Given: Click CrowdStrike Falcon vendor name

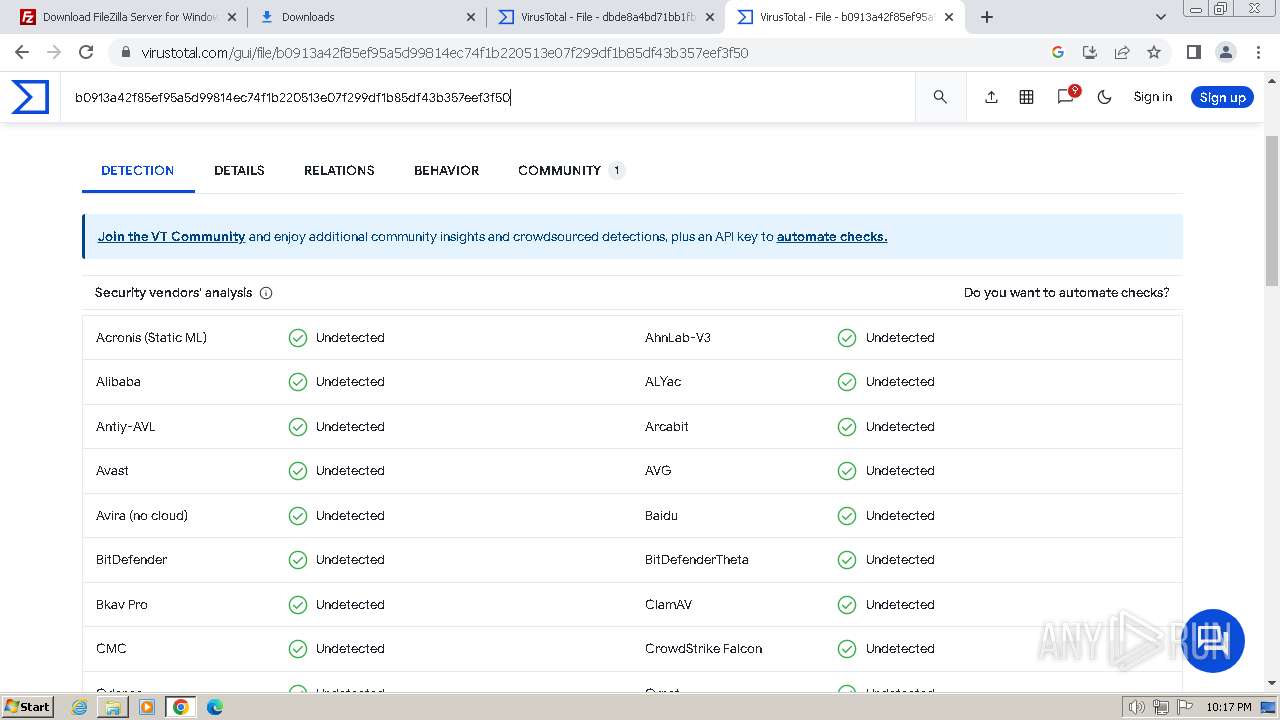Looking at the screenshot, I should point(704,649).
